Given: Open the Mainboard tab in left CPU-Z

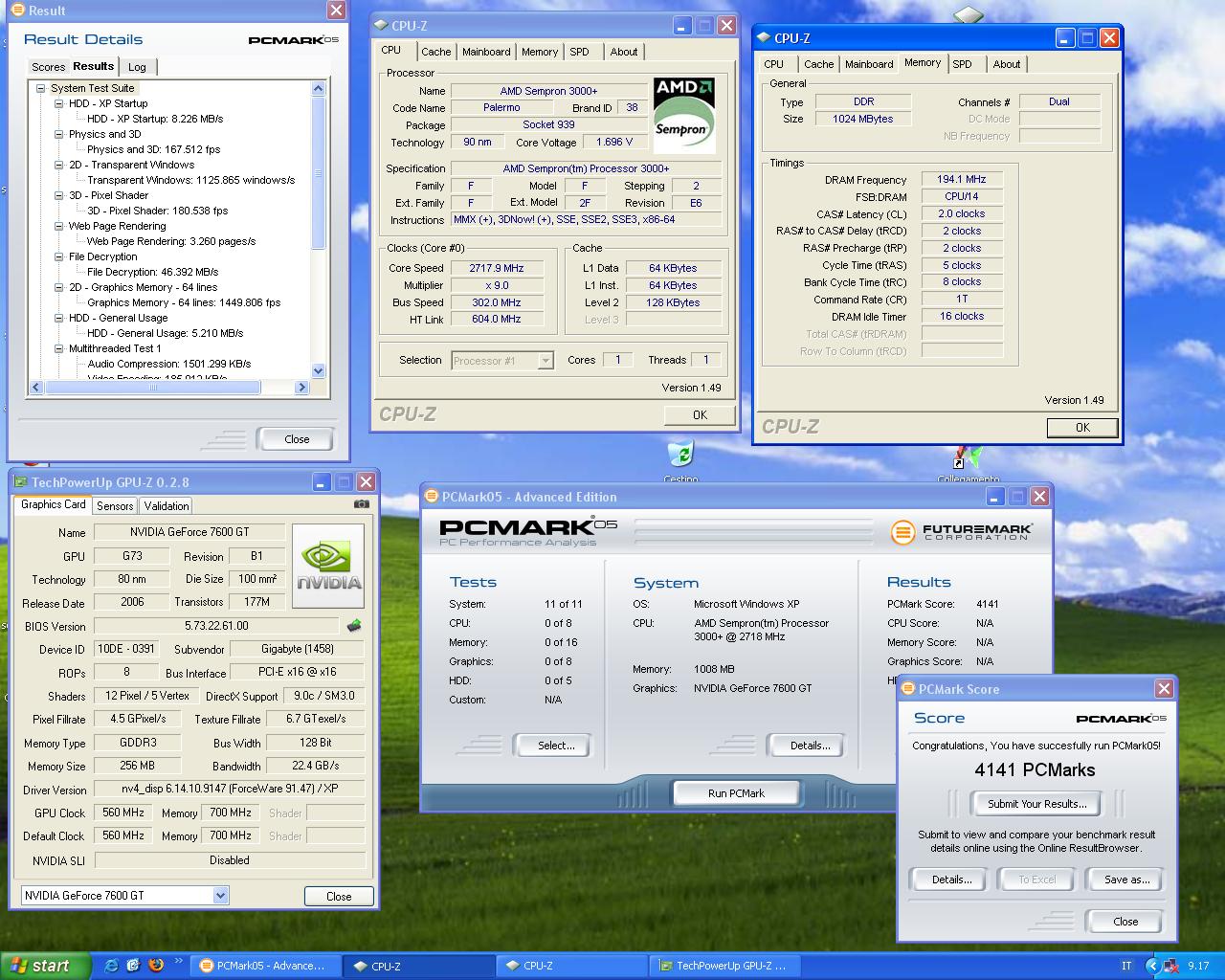Looking at the screenshot, I should coord(486,52).
